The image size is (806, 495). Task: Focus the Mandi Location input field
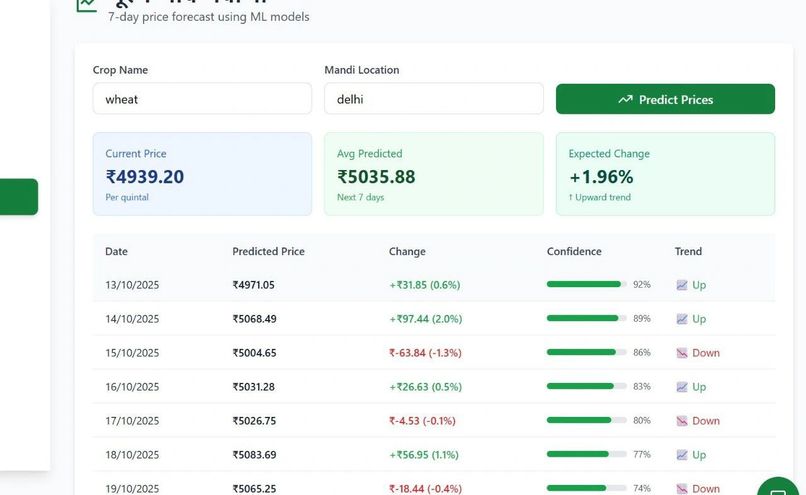[433, 99]
